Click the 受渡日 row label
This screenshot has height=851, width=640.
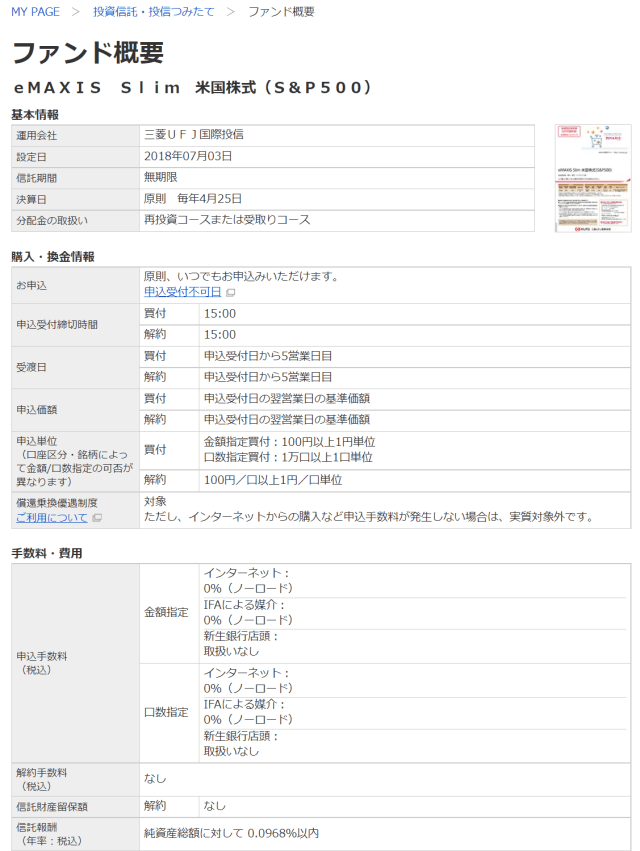[31, 367]
